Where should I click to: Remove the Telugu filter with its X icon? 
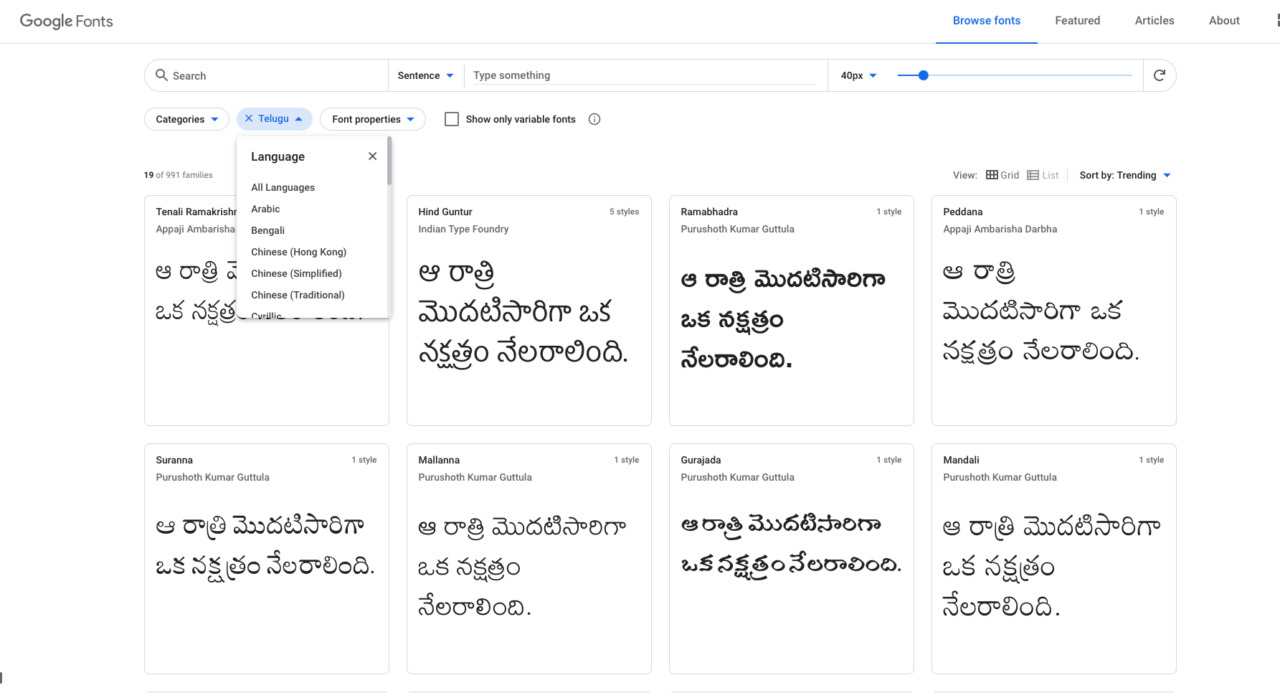point(249,119)
